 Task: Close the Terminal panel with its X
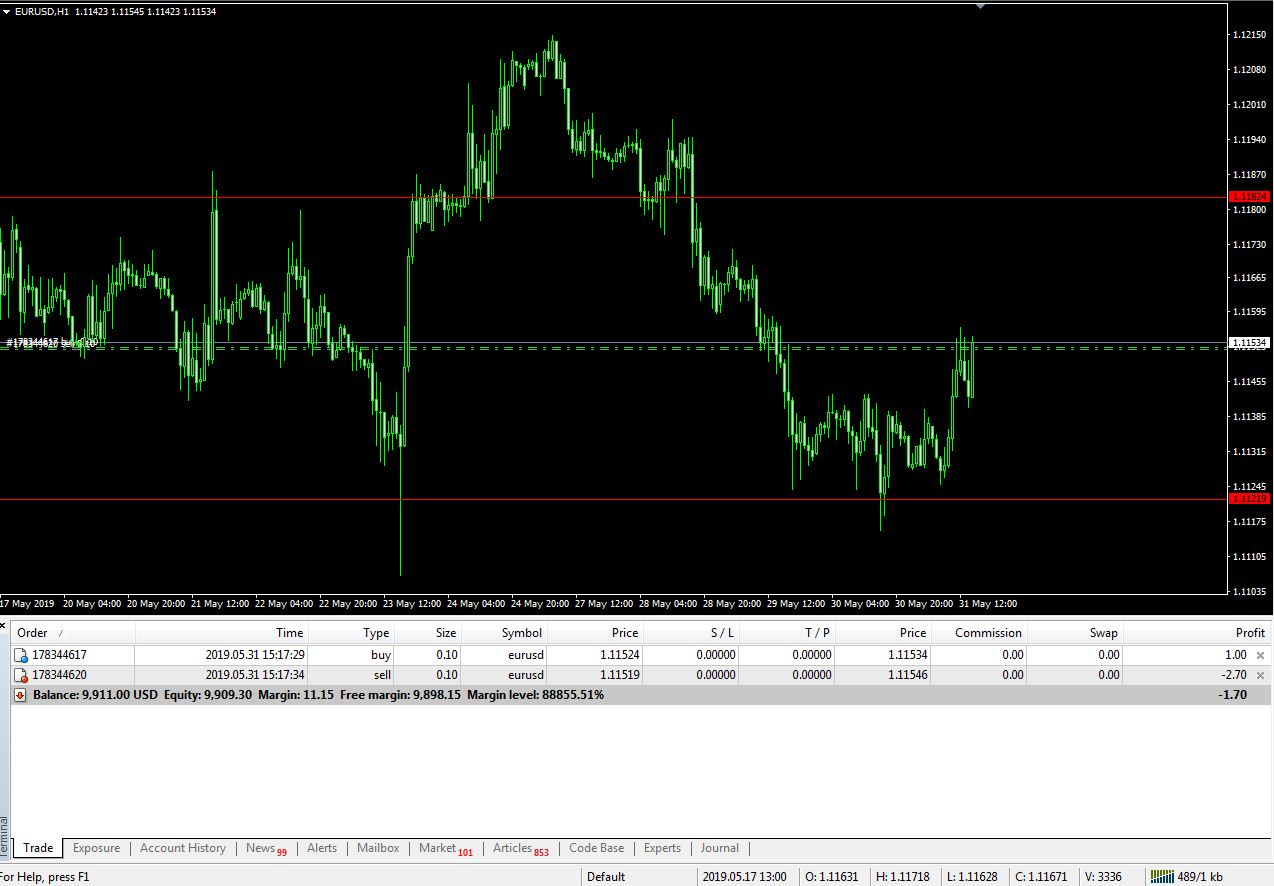(4, 625)
